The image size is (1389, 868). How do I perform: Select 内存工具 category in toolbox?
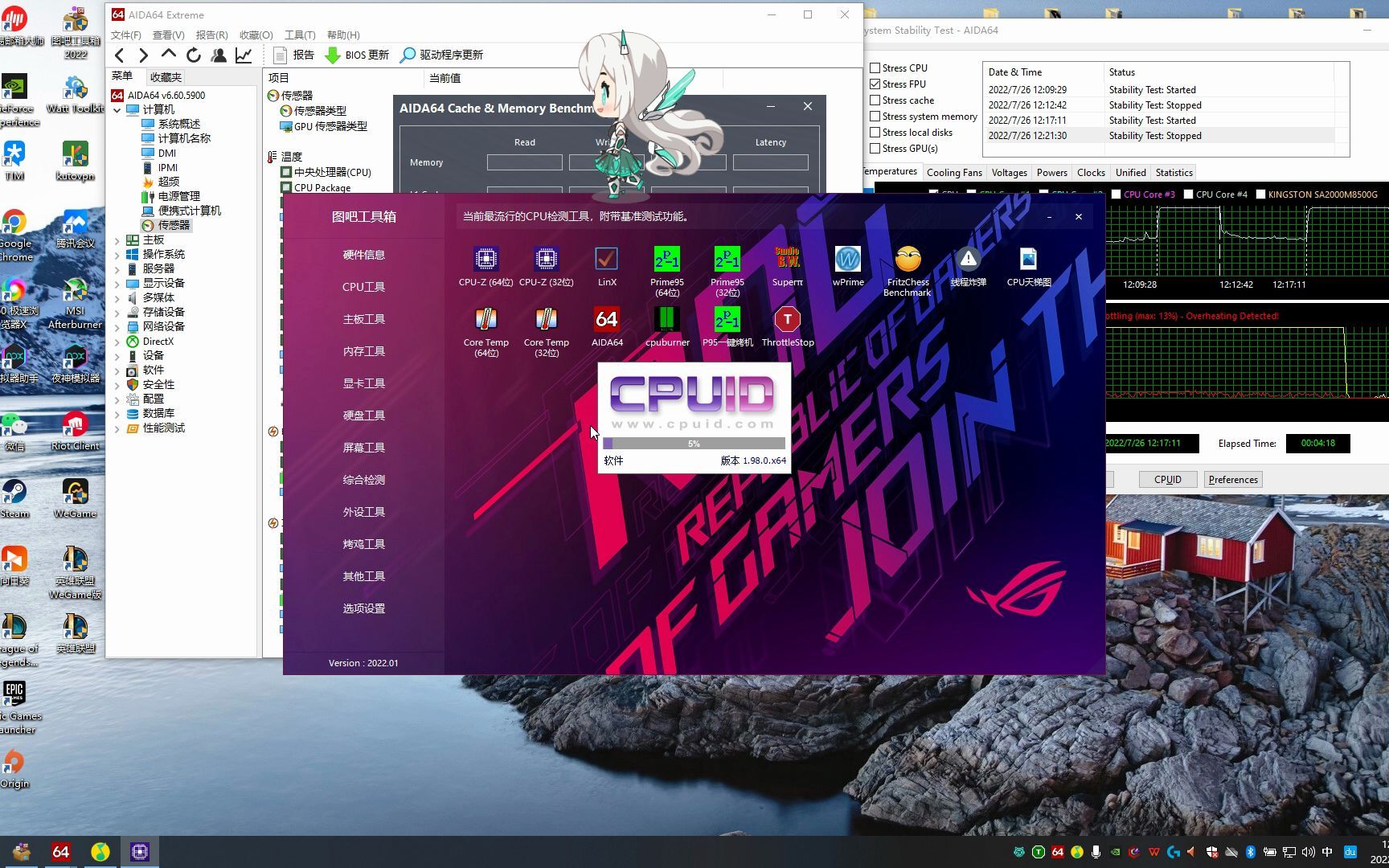click(364, 351)
